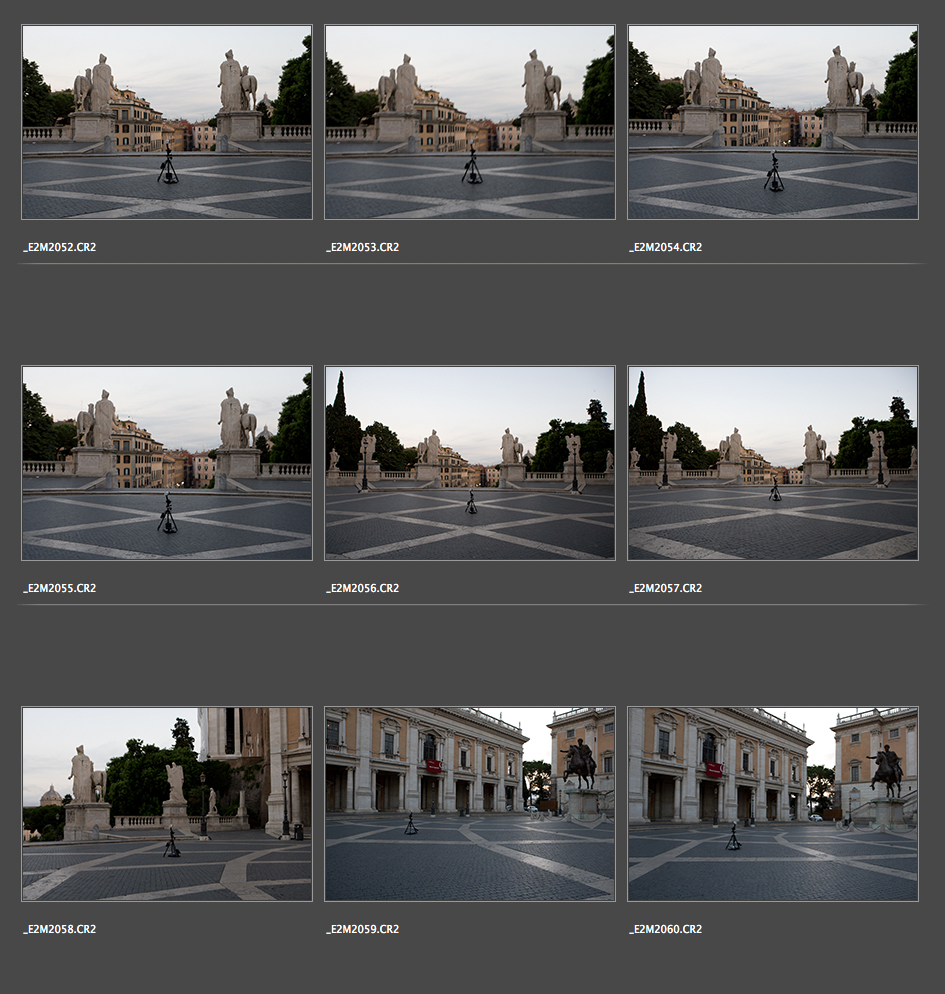The image size is (945, 994).
Task: Highlight the _E2M2059.CR2 palace thumbnail
Action: pyautogui.click(x=470, y=804)
